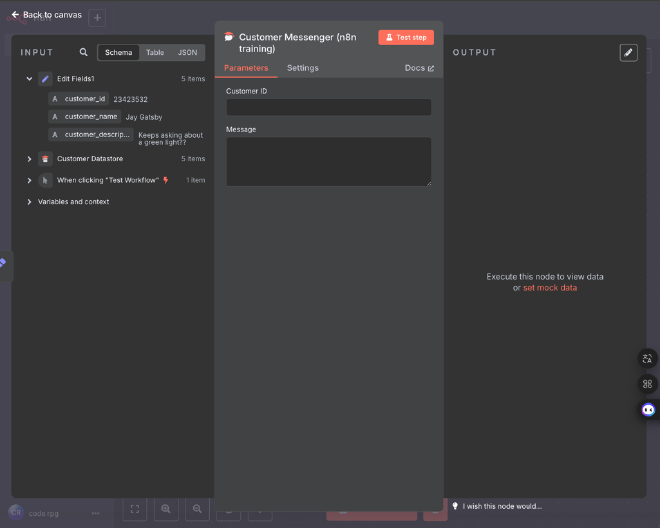This screenshot has width=660, height=528.
Task: Click the edit output pencil icon
Action: pyautogui.click(x=628, y=52)
